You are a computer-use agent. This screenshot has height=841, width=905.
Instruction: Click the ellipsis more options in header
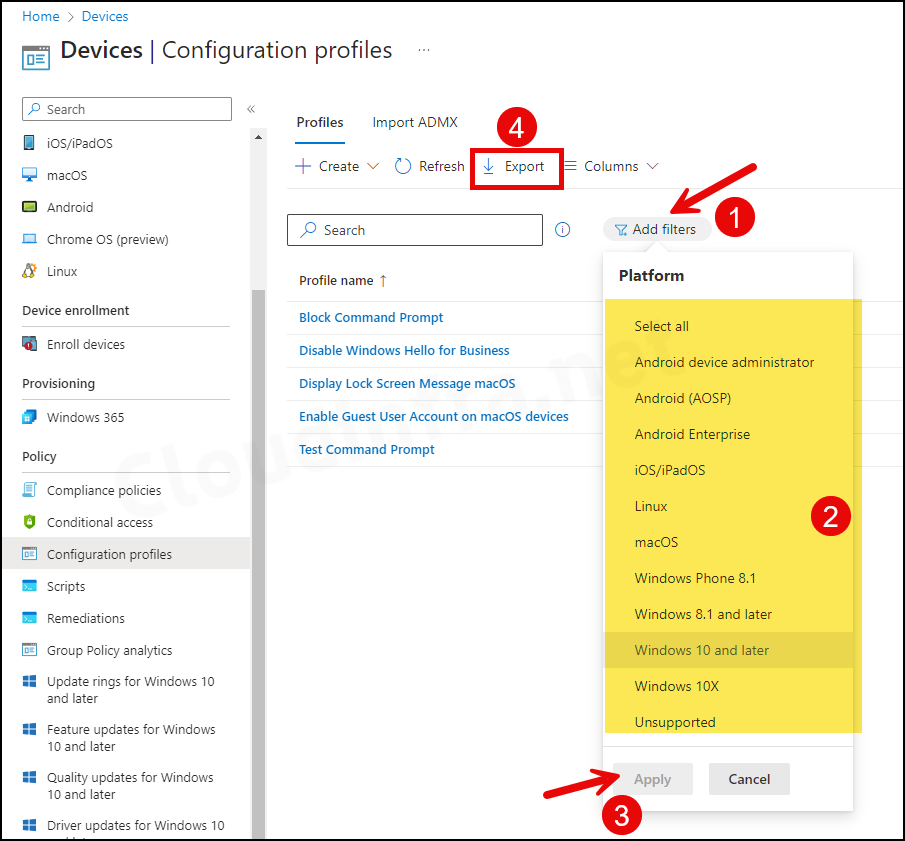424,50
